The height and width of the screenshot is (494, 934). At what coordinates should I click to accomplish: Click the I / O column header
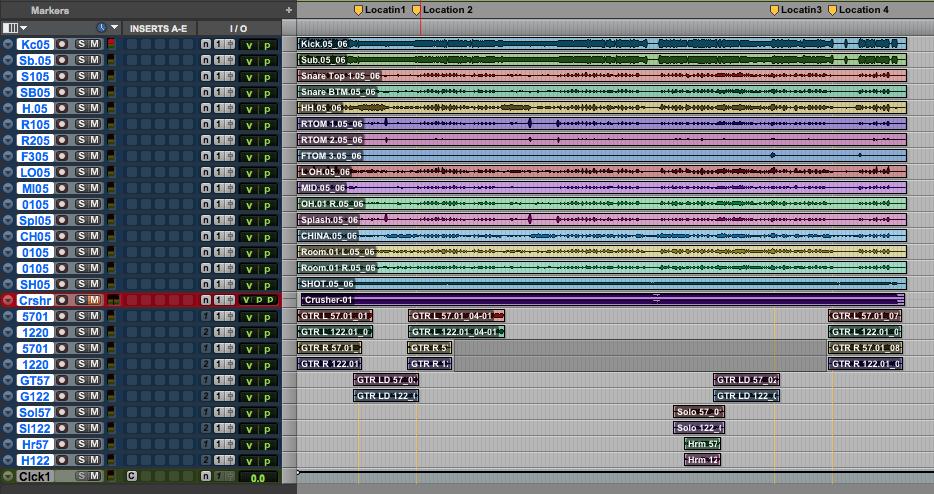tap(238, 28)
